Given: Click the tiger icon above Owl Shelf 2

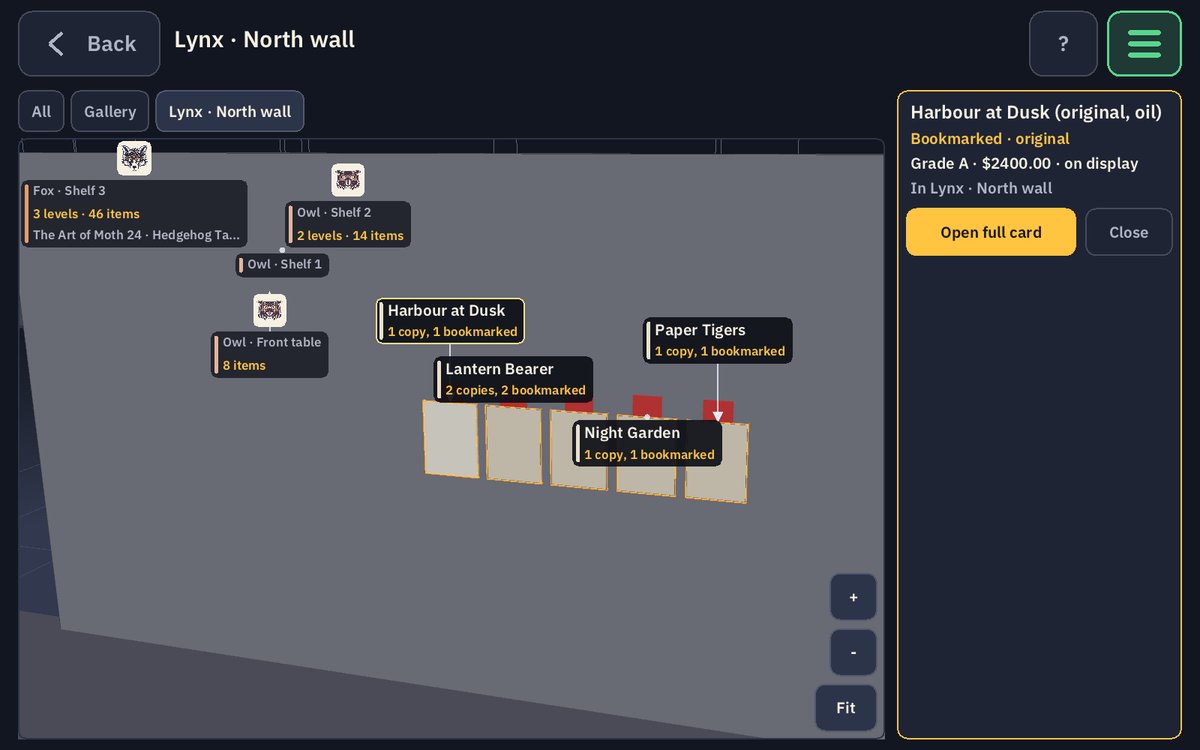Looking at the screenshot, I should point(348,180).
